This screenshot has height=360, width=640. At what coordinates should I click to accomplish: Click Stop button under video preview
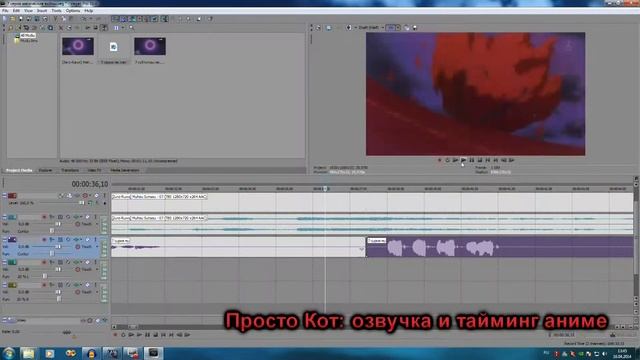click(x=480, y=160)
